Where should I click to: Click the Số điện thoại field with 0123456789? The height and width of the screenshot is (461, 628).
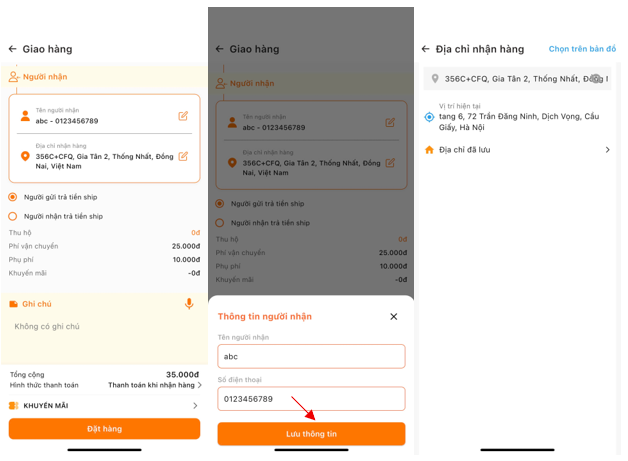311,399
